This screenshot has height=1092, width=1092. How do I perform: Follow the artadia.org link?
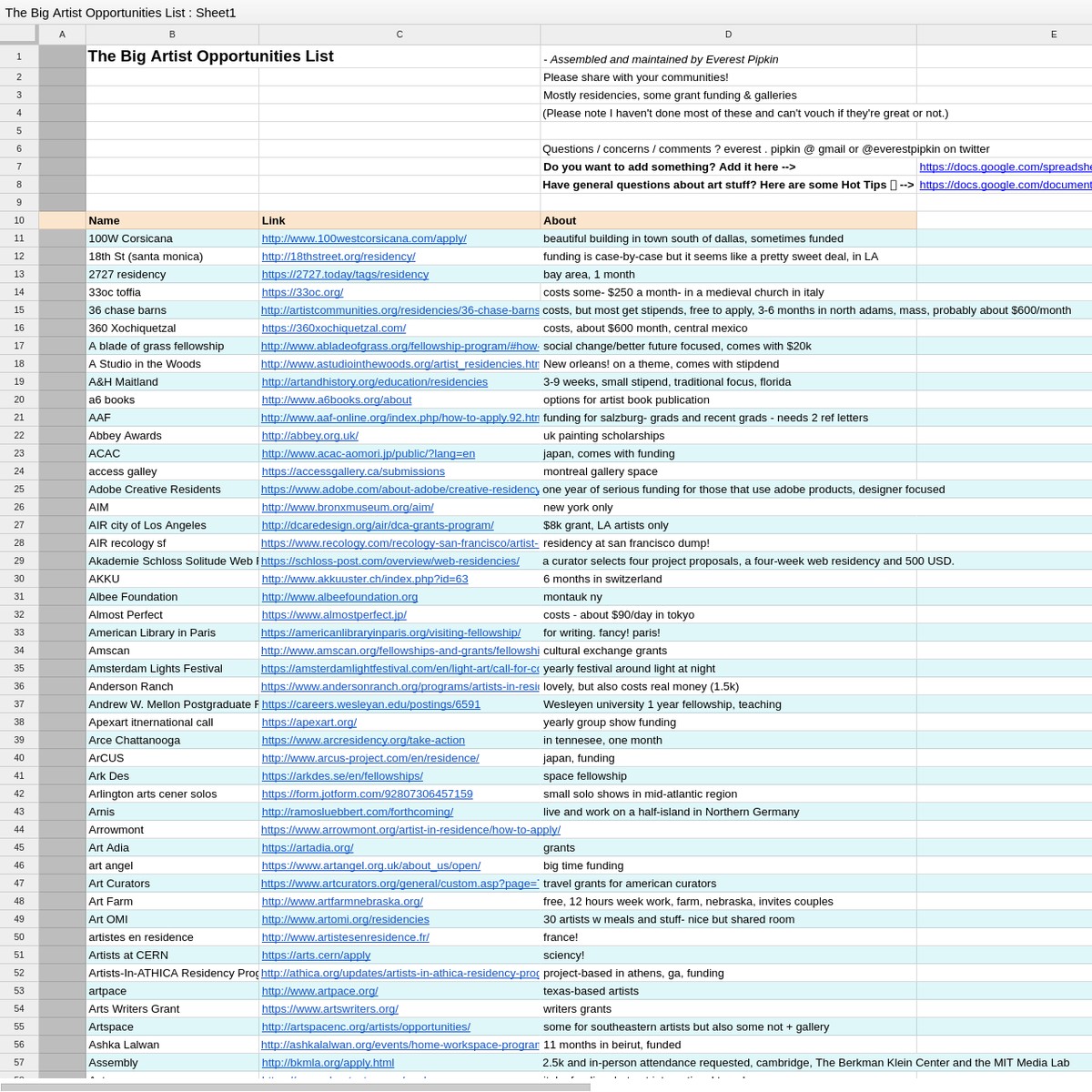click(x=308, y=847)
